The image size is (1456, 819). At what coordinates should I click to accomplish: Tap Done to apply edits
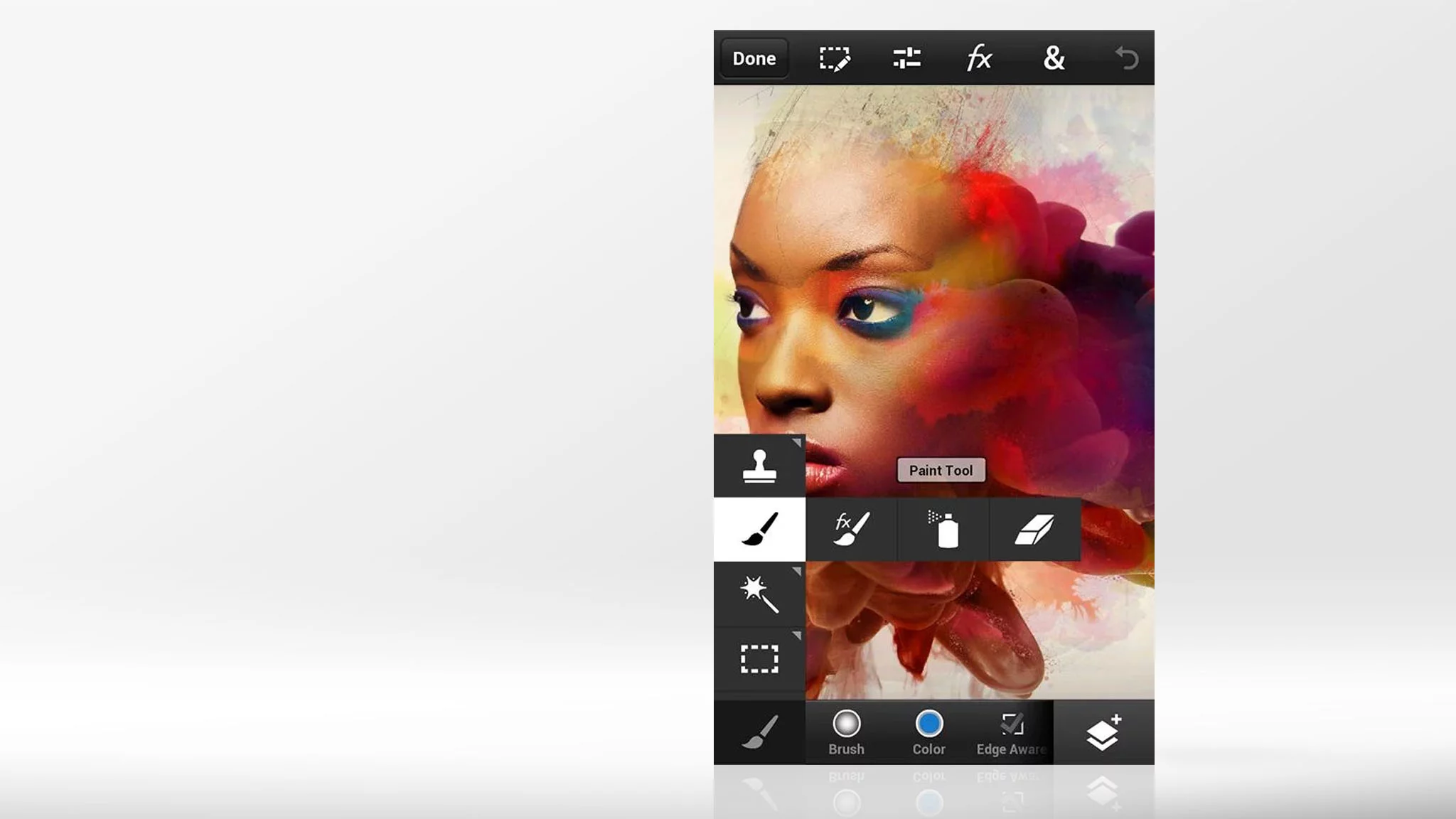753,59
